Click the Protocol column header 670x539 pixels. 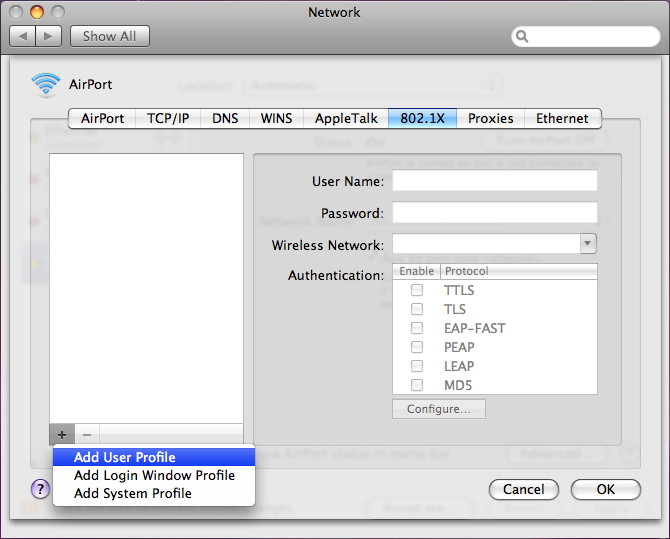519,271
